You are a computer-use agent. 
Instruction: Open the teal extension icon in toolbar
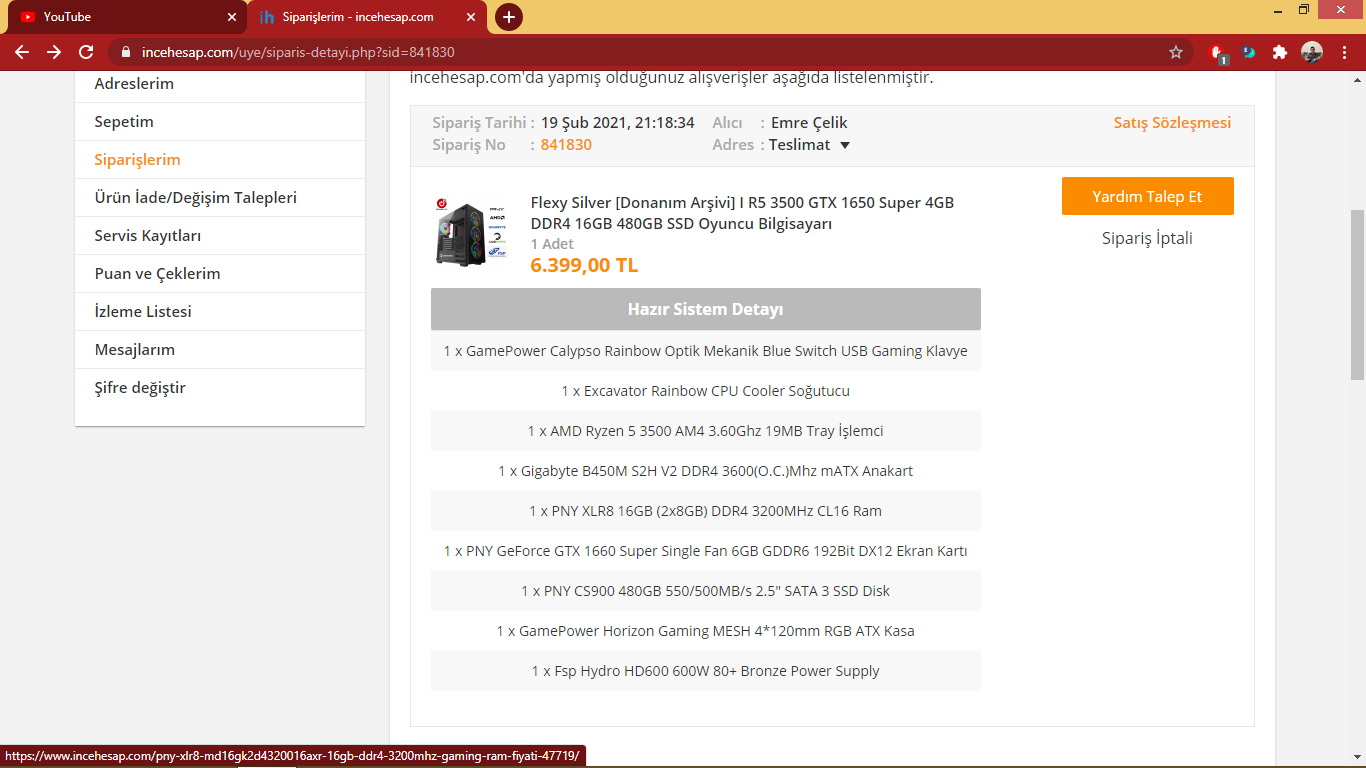tap(1249, 52)
